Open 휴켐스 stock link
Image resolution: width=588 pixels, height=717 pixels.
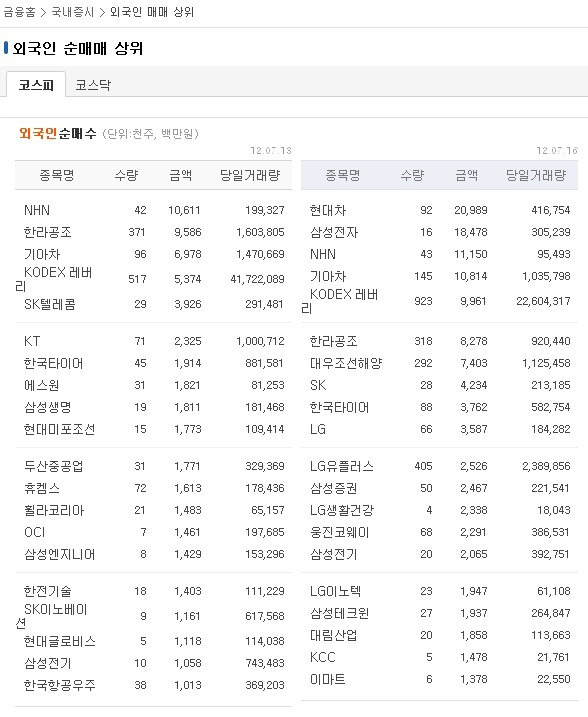(42, 488)
